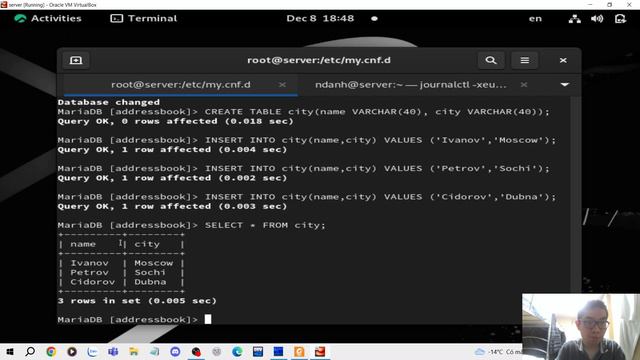The image size is (640, 360).
Task: Open the volume speaker icon in GNOME bar
Action: 597,18
